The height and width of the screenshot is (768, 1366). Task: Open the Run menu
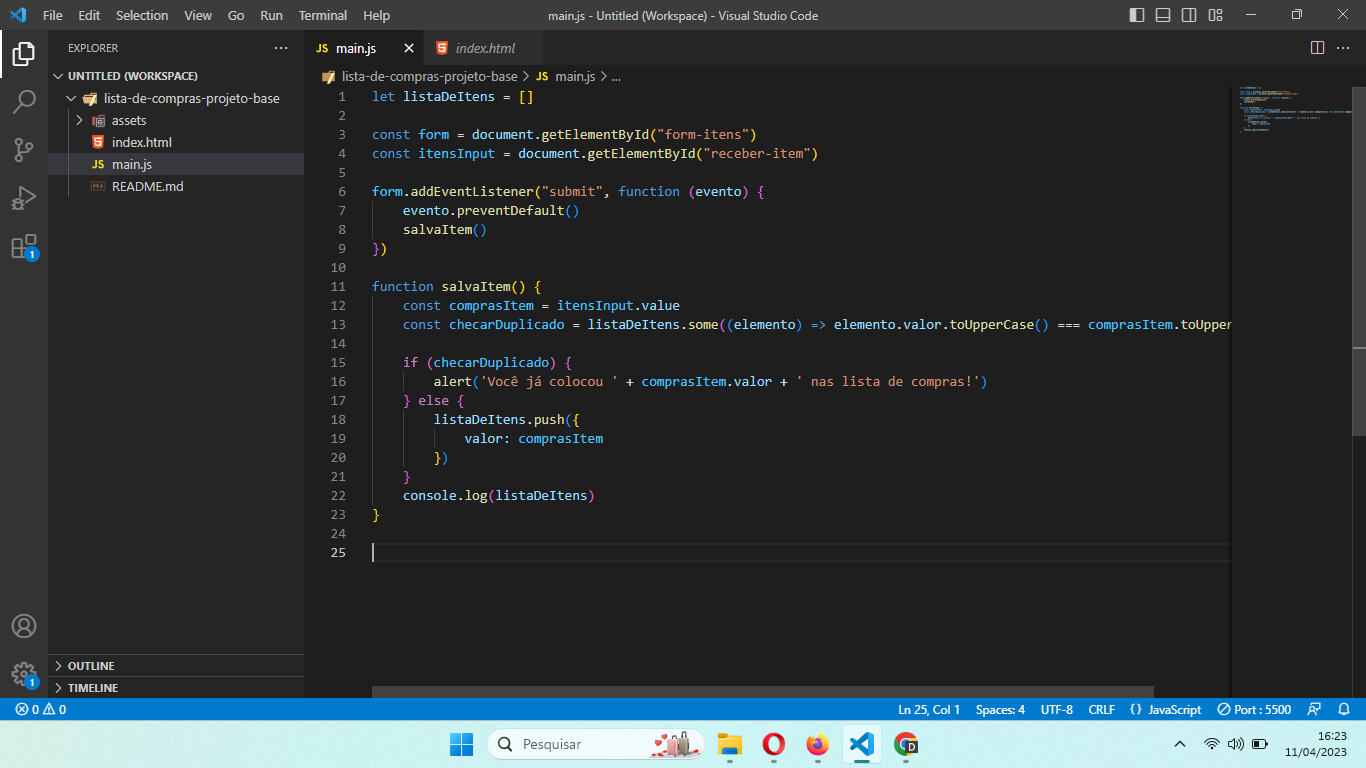coord(271,15)
